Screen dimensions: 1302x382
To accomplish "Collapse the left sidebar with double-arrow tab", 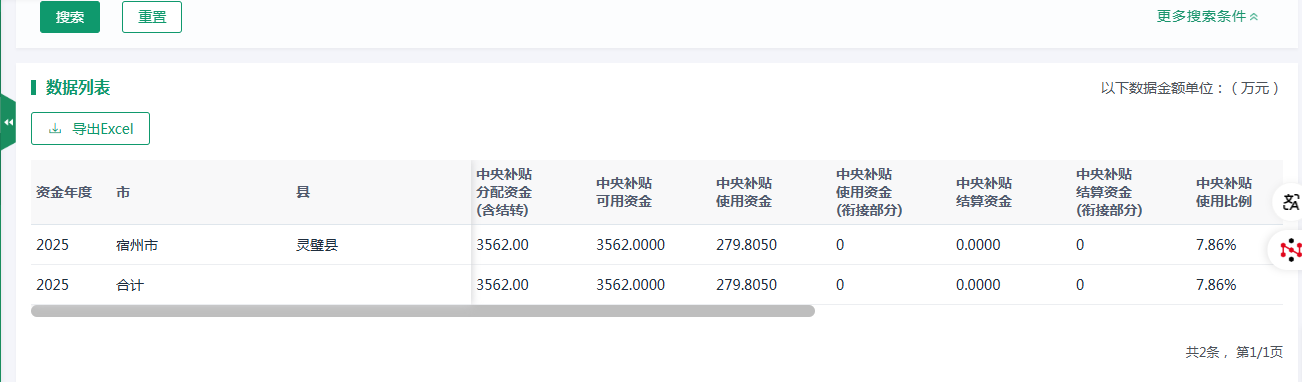I will coord(8,122).
